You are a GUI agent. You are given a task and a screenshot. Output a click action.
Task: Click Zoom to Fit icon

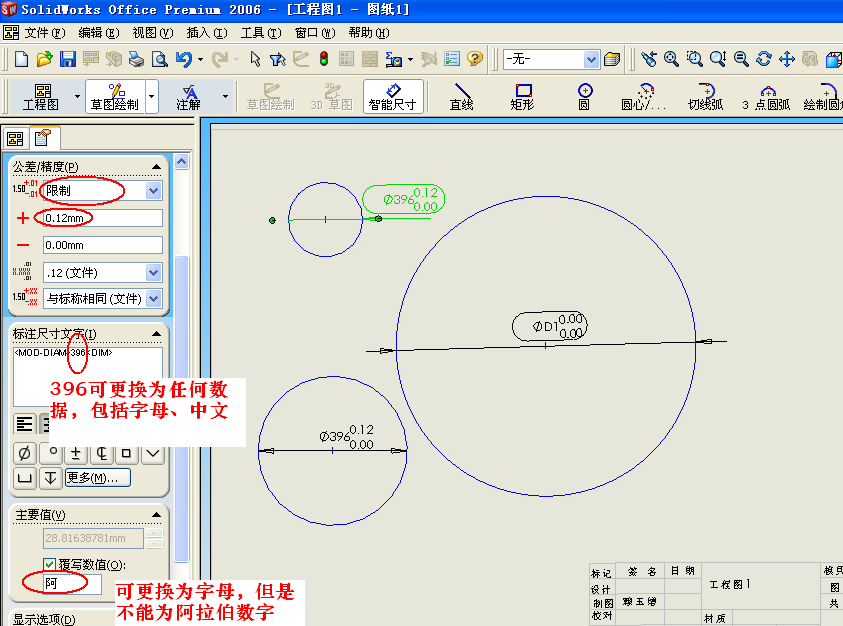pyautogui.click(x=671, y=59)
